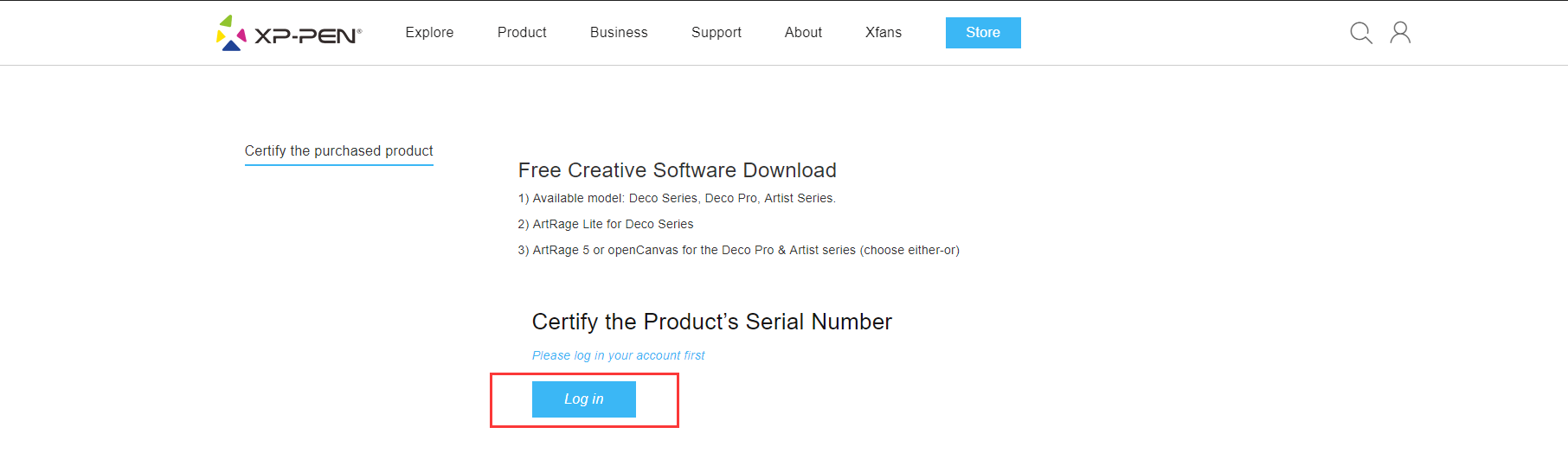Click the blue Log in button
The width and height of the screenshot is (1568, 453).
coord(584,399)
